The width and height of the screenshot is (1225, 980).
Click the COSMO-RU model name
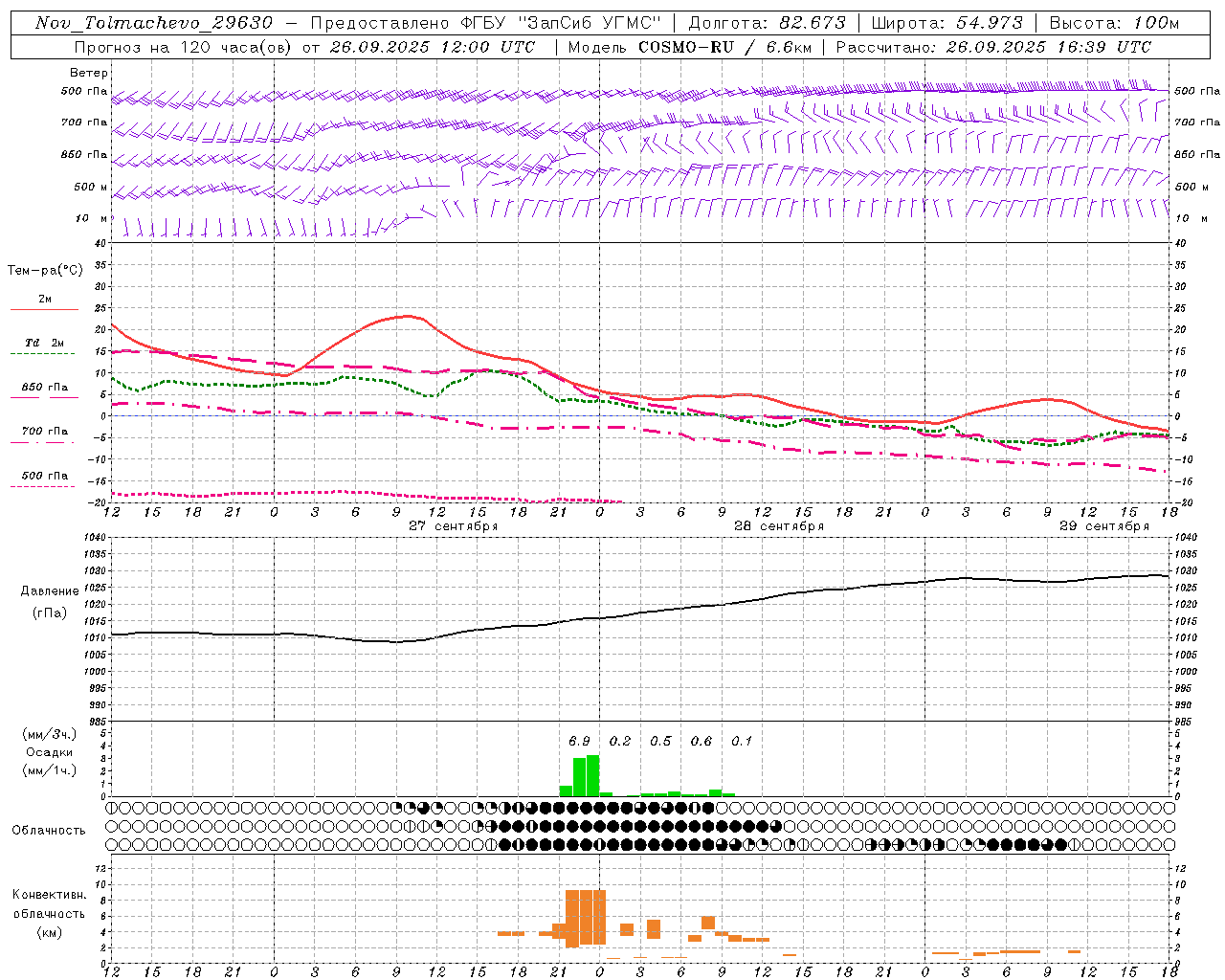[686, 47]
